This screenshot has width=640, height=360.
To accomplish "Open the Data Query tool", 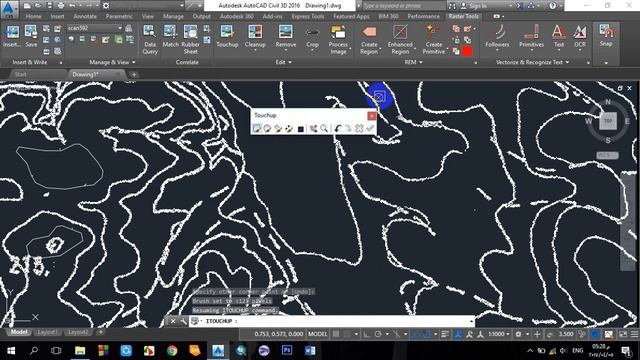I will pyautogui.click(x=150, y=39).
